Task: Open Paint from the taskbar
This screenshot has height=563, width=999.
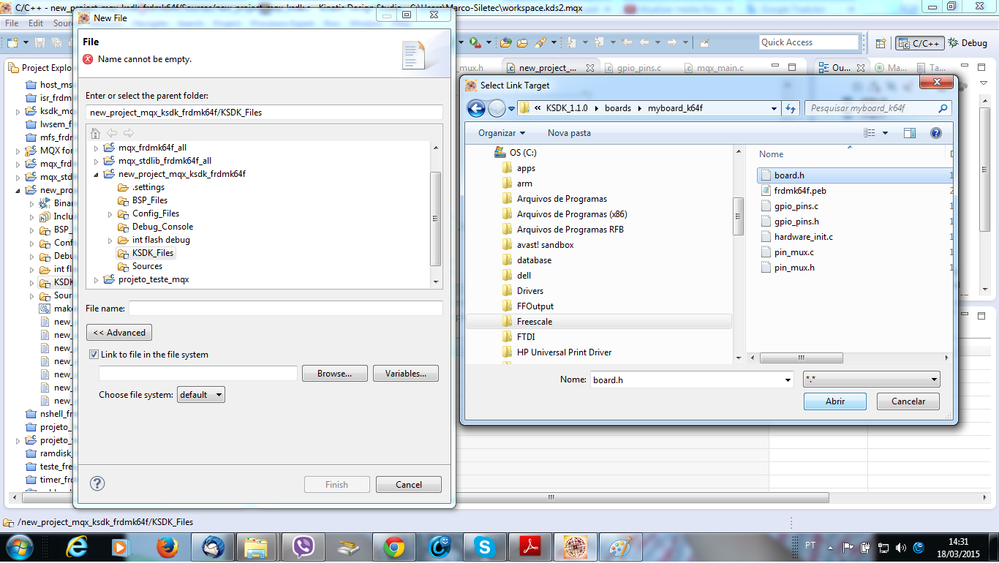Action: click(621, 547)
